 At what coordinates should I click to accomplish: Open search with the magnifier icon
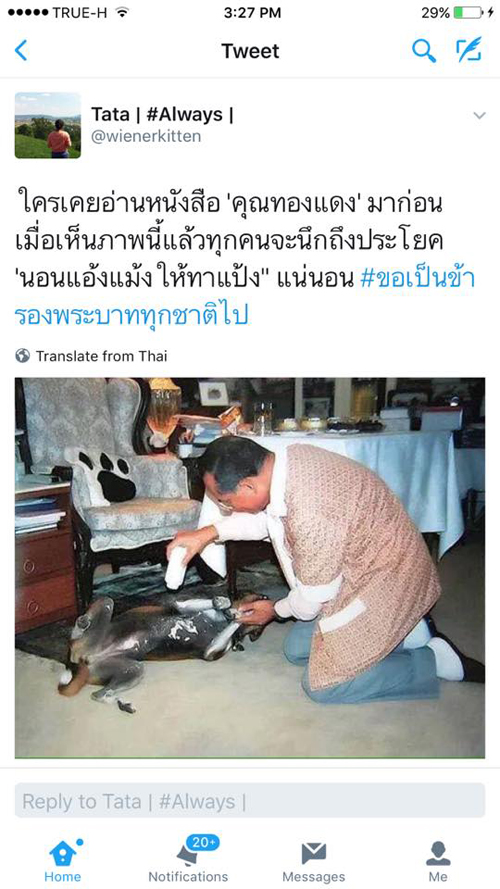click(423, 51)
